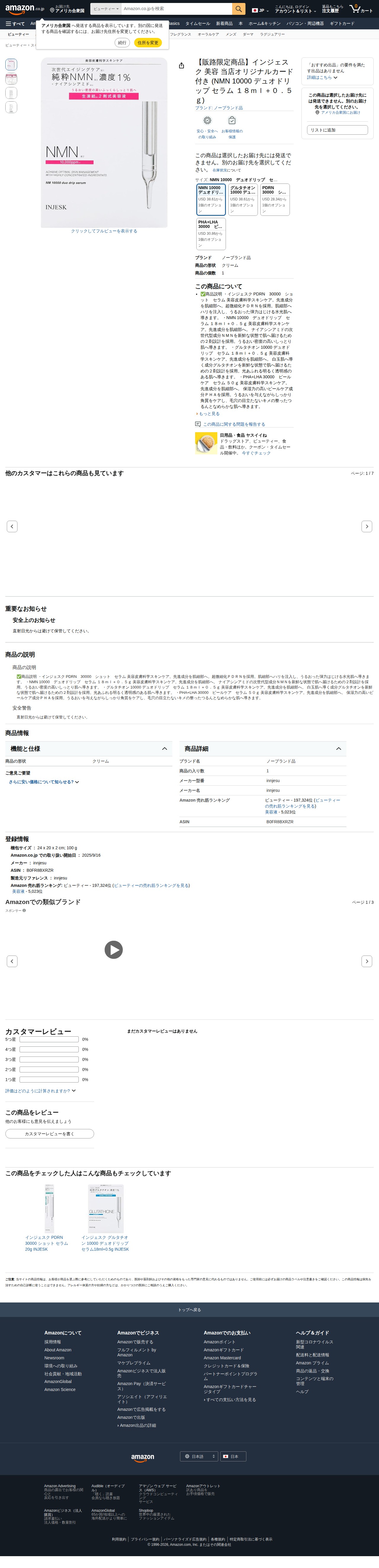The width and height of the screenshot is (379, 1568).
Task: Open the オーラルケア beauty subcategory
Action: [x=208, y=34]
